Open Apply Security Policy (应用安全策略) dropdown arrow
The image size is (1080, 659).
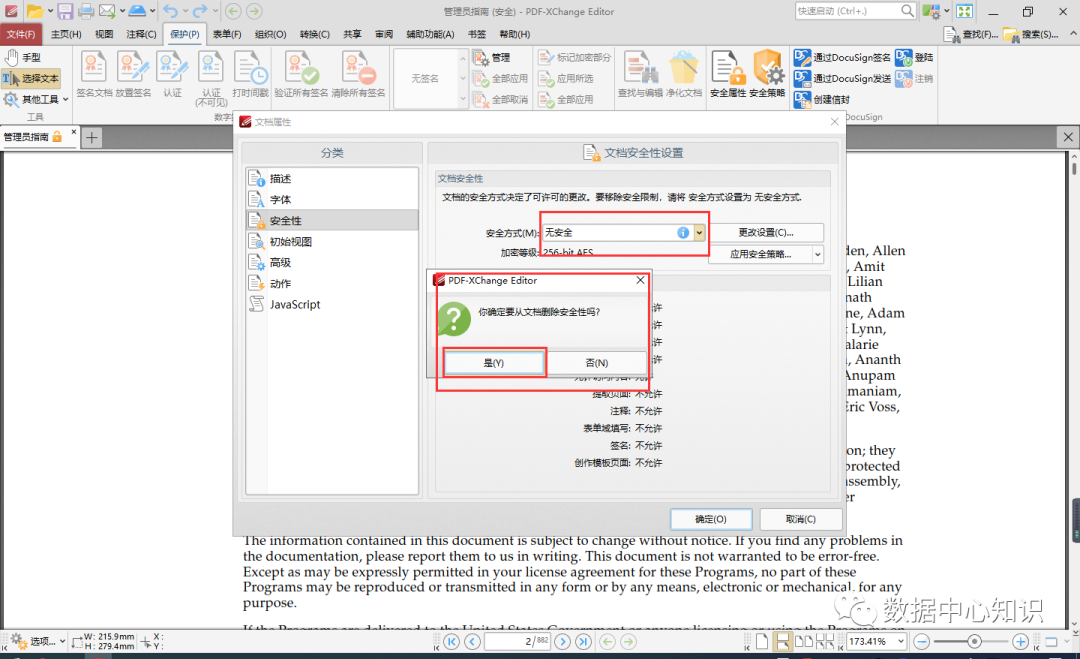tap(818, 254)
